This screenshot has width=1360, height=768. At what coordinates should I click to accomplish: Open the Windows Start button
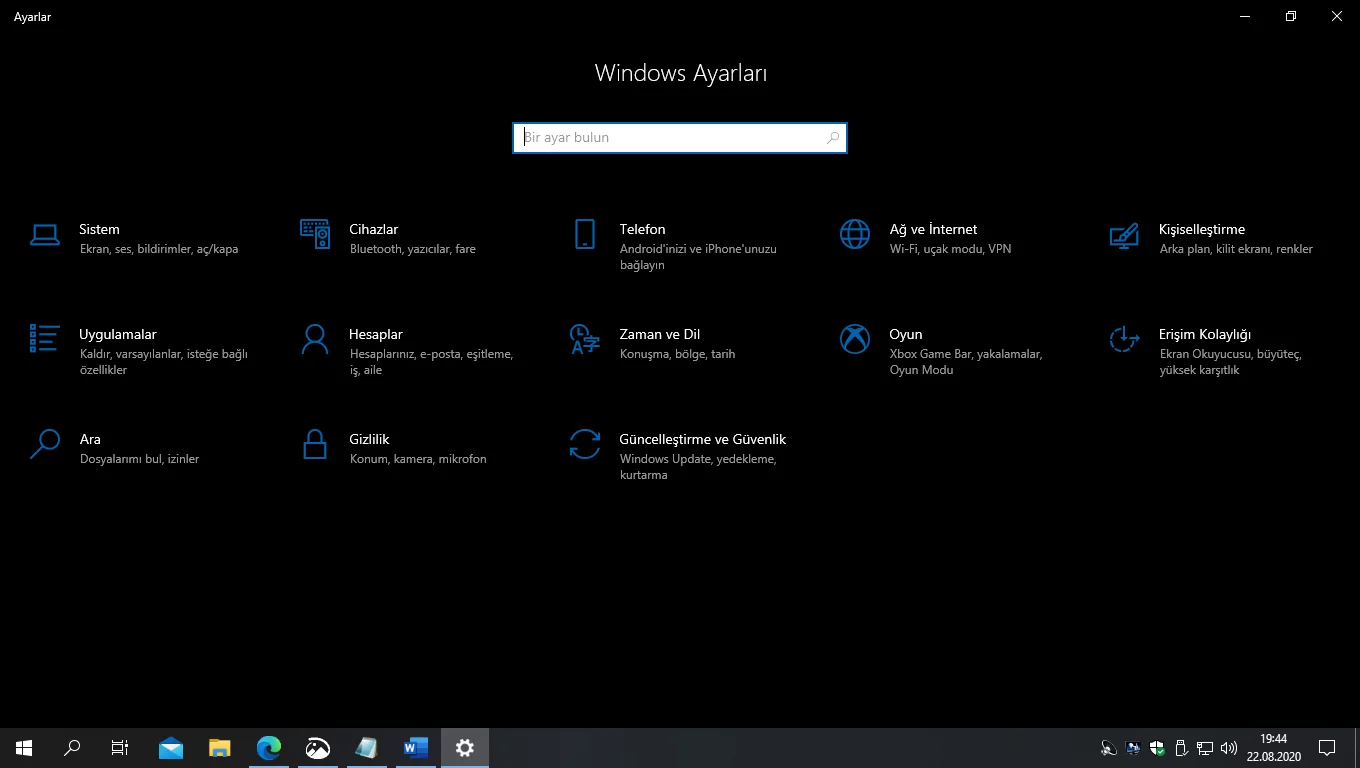point(24,747)
